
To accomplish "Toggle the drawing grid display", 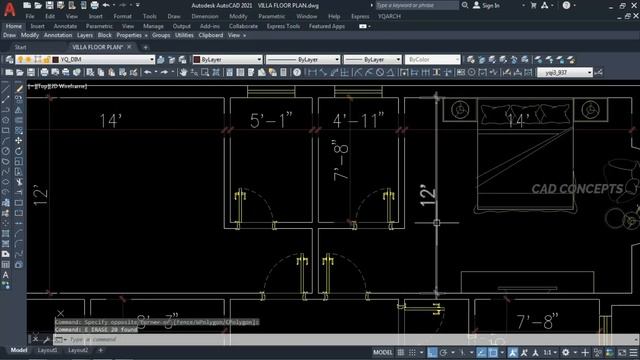I will point(401,352).
